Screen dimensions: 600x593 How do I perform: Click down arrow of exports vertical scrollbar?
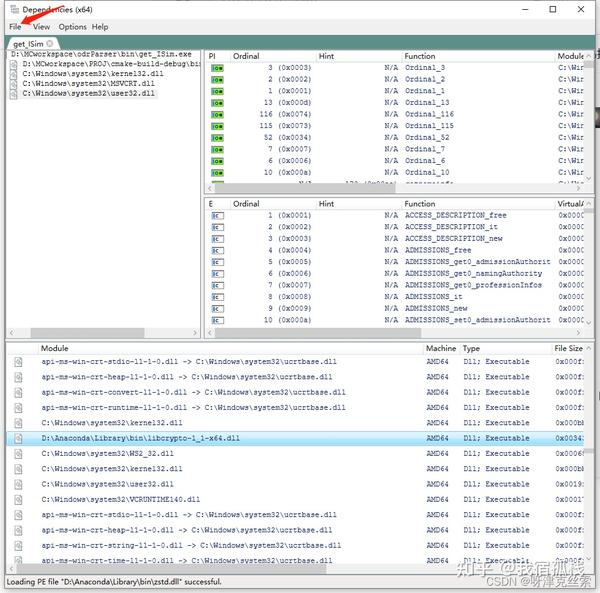coord(589,323)
